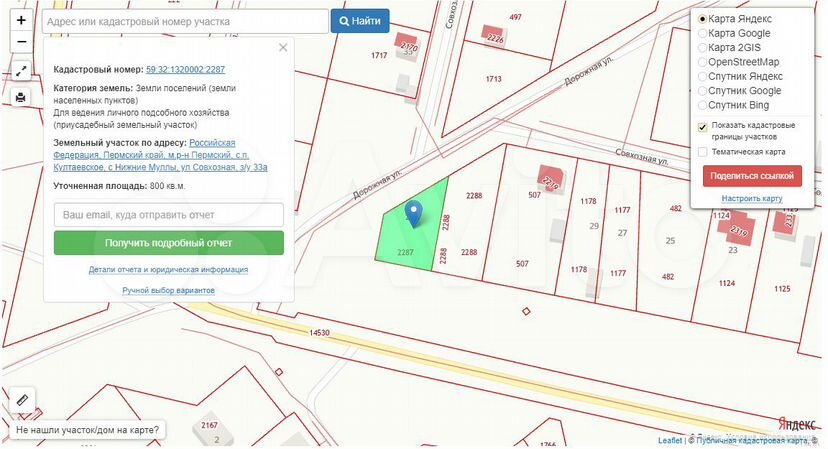Screen dimensions: 828x449
Task: Switch to OpenStreetMap layer
Action: point(703,62)
